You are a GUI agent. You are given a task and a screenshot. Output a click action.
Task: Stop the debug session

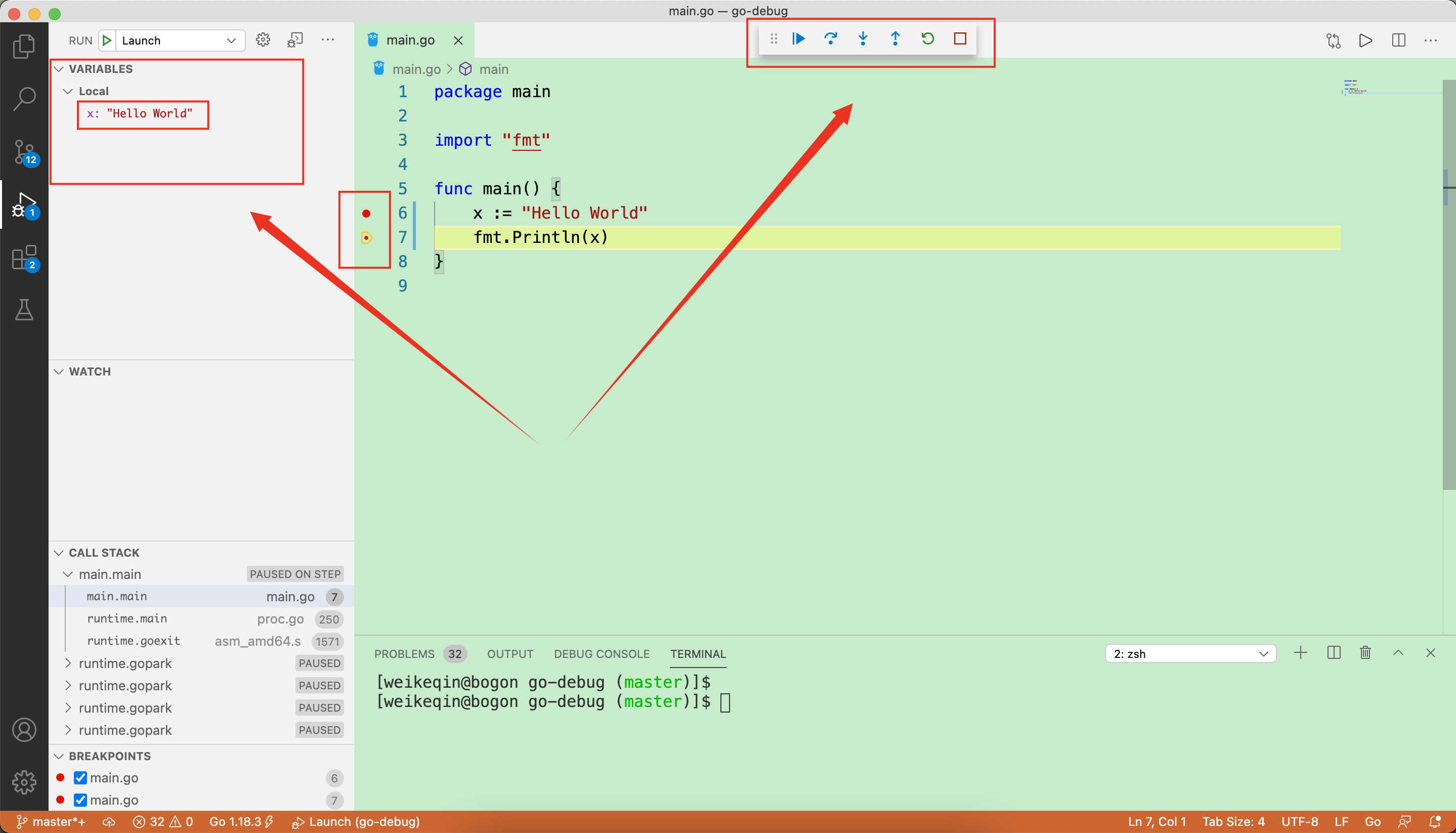click(x=960, y=38)
